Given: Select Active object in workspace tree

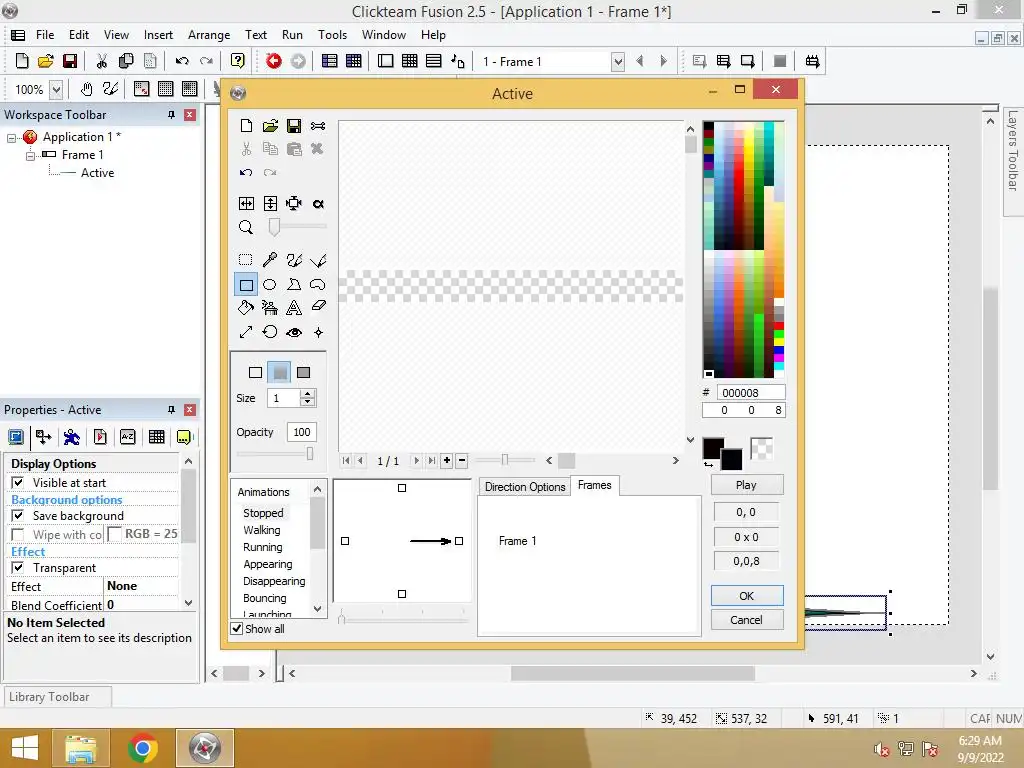Looking at the screenshot, I should tap(97, 173).
